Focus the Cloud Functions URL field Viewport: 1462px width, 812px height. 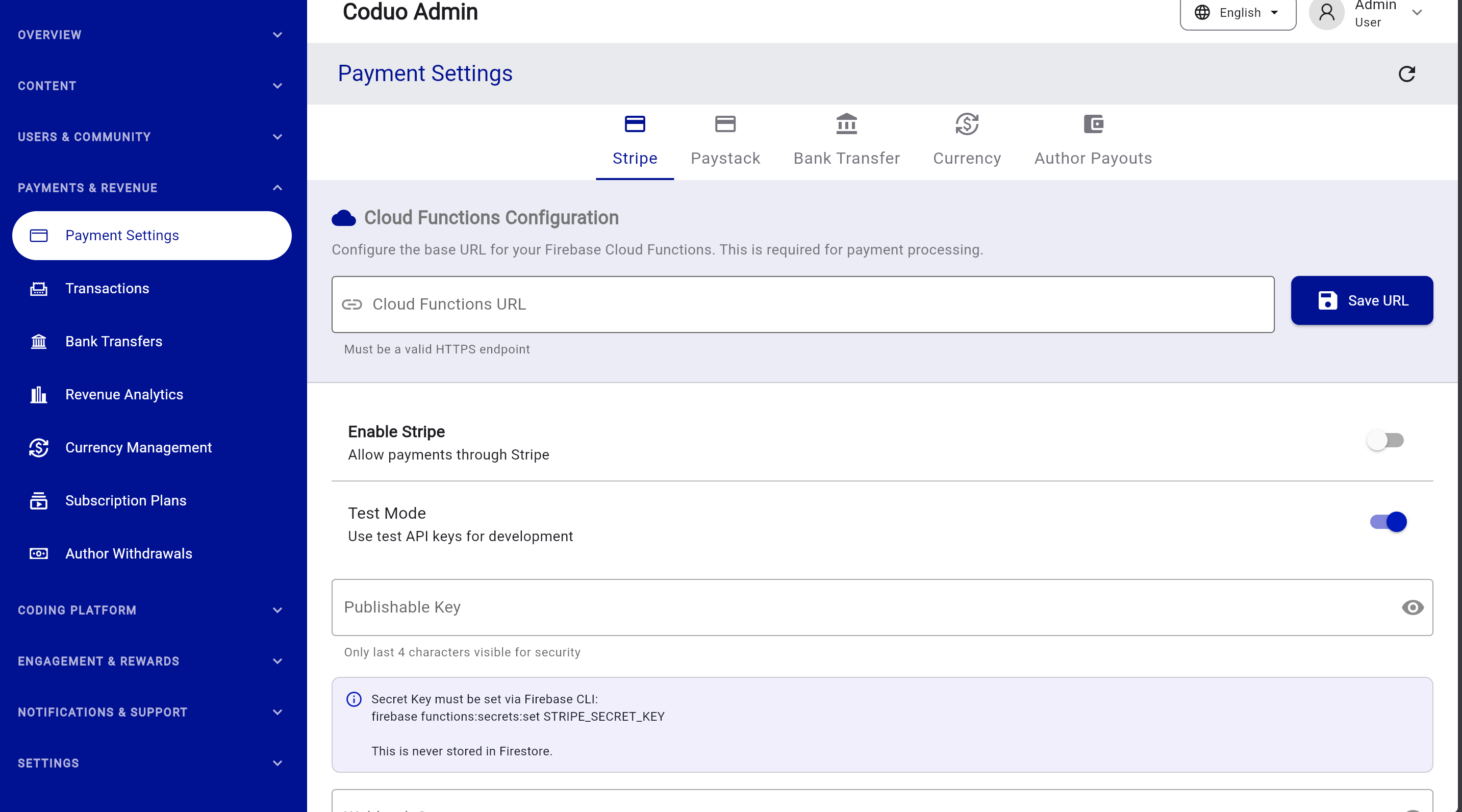pyautogui.click(x=802, y=304)
